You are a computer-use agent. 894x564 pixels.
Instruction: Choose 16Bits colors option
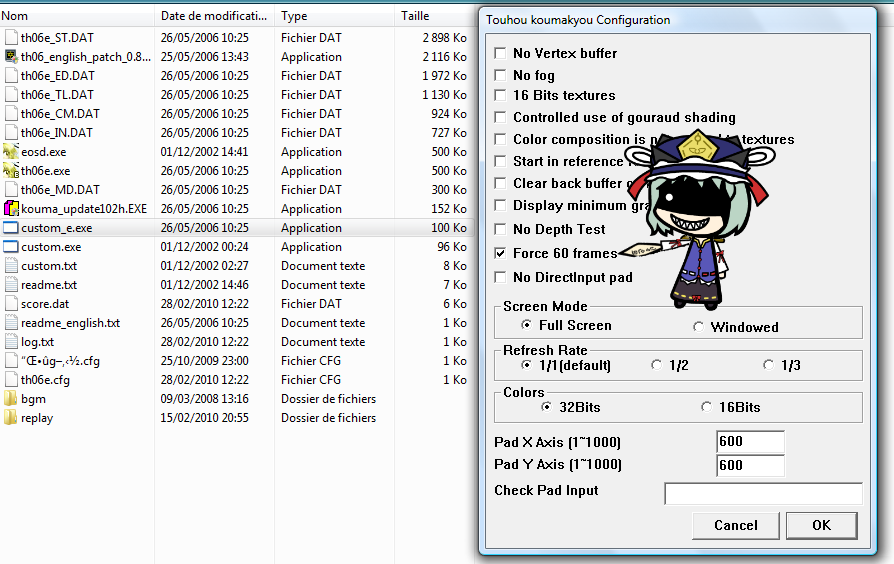[706, 407]
